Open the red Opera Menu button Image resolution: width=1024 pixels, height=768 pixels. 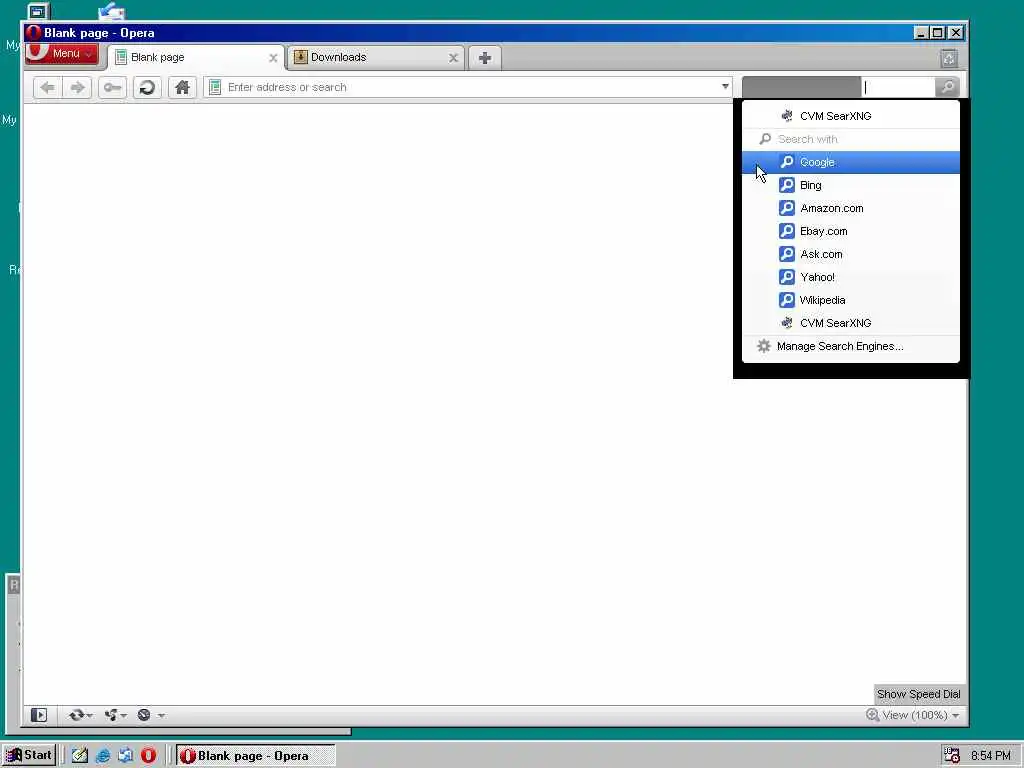63,54
